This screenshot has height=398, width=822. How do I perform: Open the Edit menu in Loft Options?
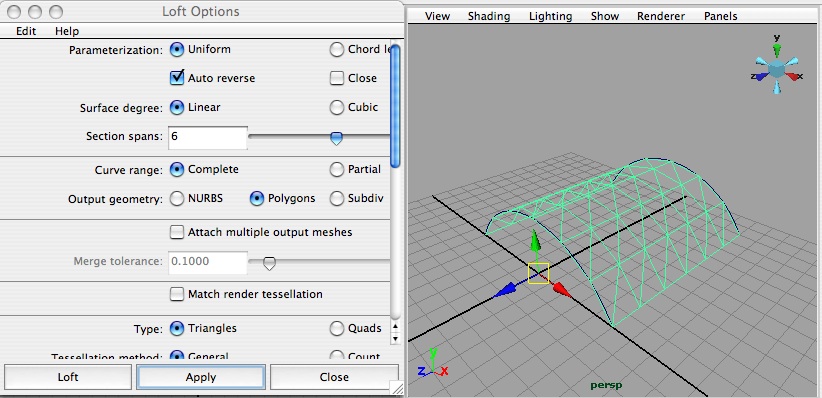(26, 31)
